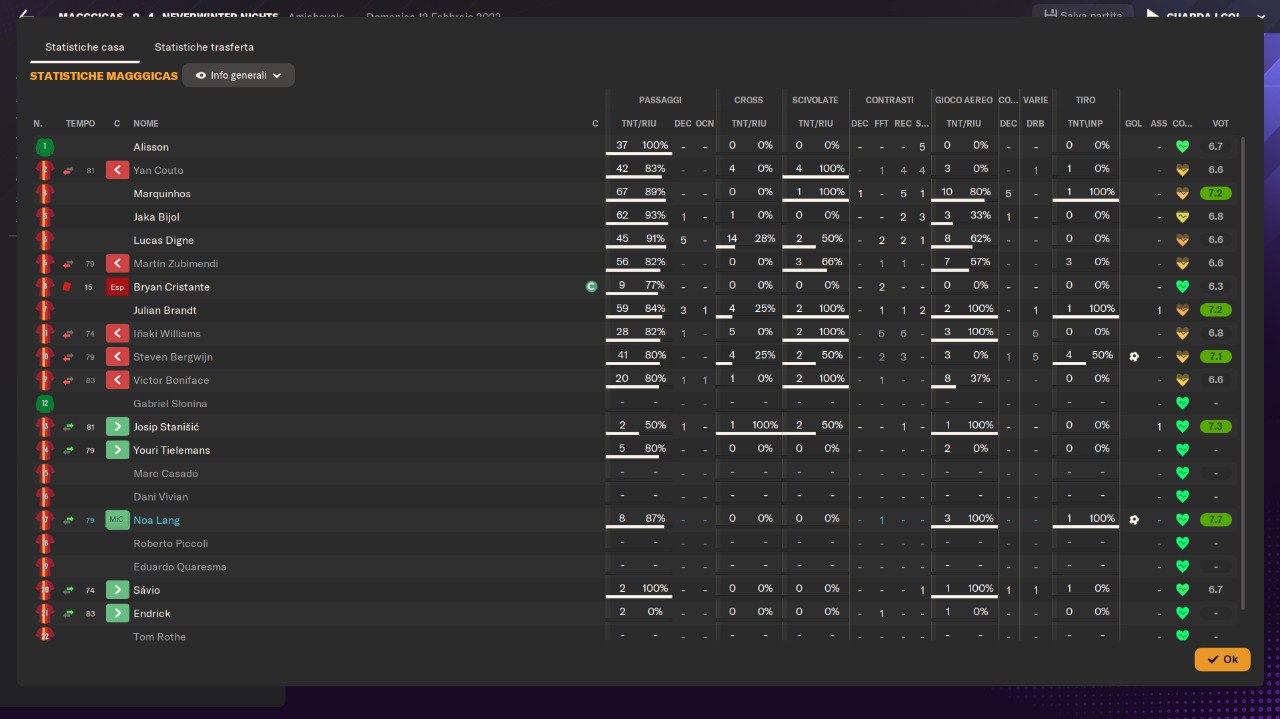Click Gabriel Slonina's green shirt number 12 icon
Image resolution: width=1280 pixels, height=719 pixels.
pos(44,404)
